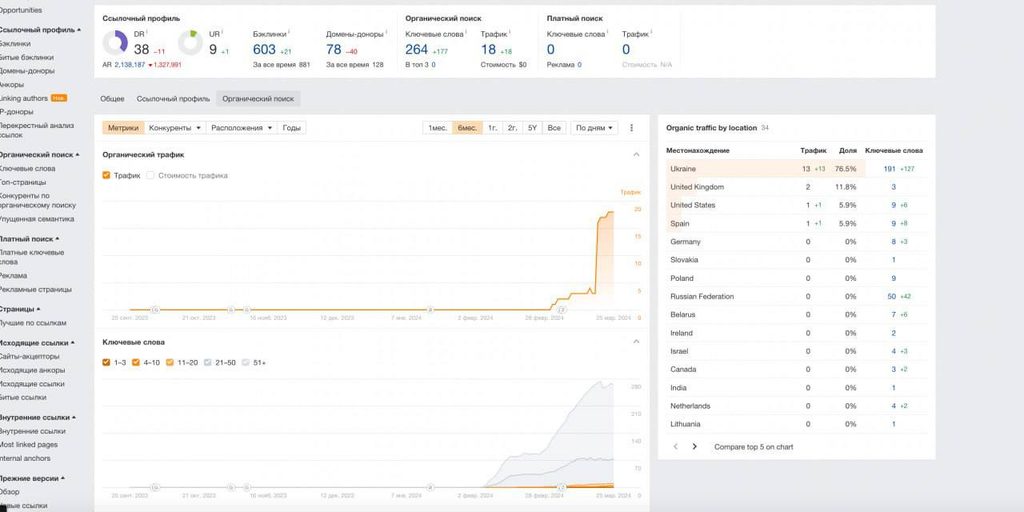
Task: Select the 1г. time range button
Action: point(493,128)
